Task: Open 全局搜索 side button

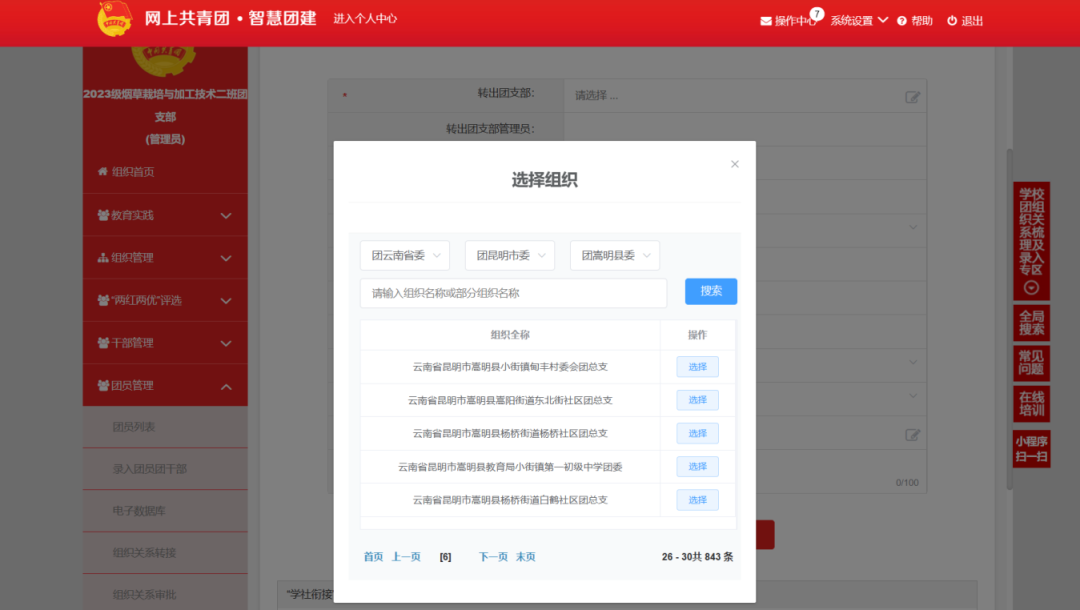Action: (1032, 323)
